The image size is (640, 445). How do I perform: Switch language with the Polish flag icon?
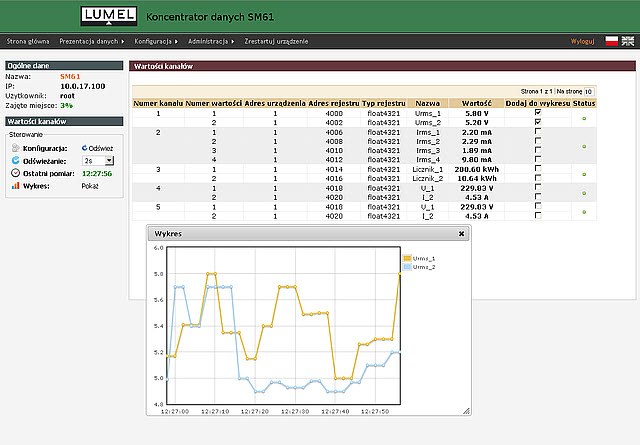pos(611,42)
